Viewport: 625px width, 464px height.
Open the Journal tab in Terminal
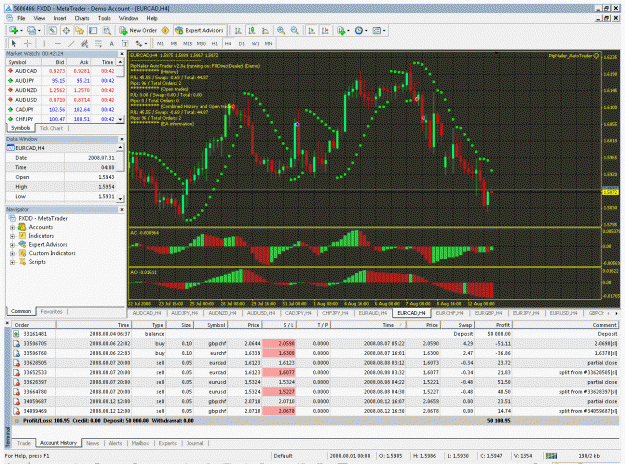pyautogui.click(x=195, y=443)
